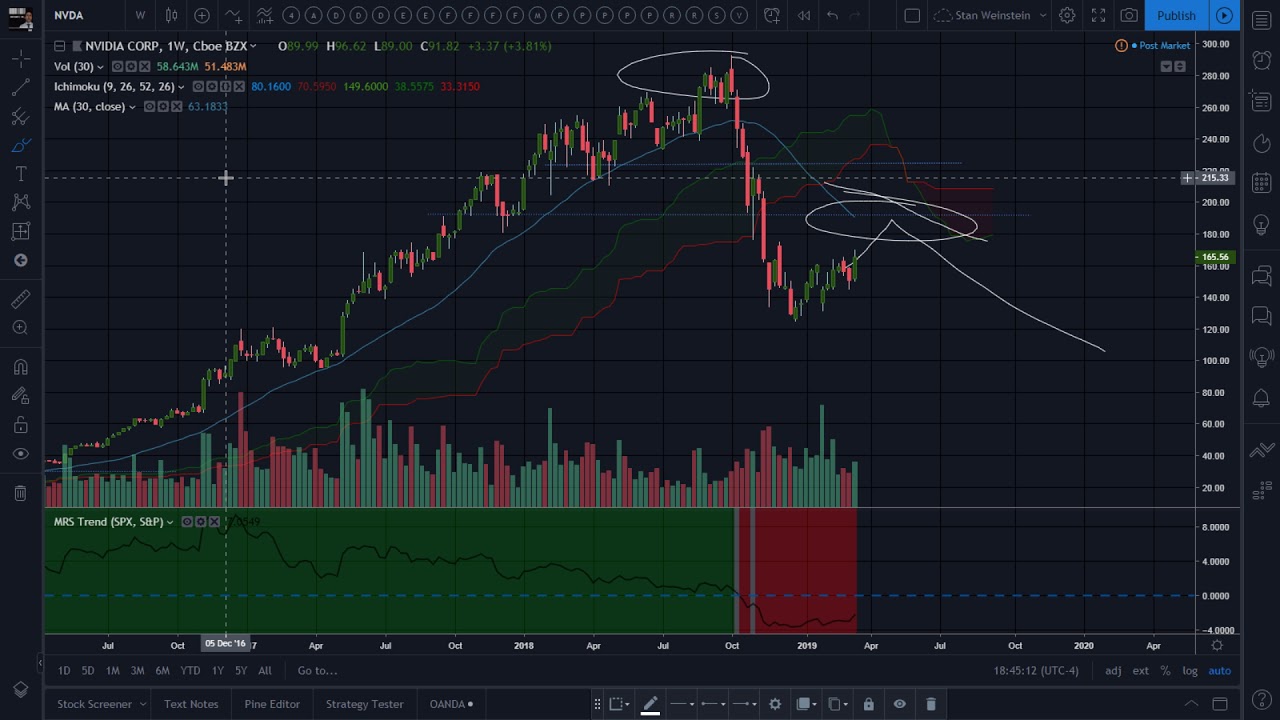Image resolution: width=1280 pixels, height=720 pixels.
Task: Select the ruler measure tool
Action: click(20, 299)
